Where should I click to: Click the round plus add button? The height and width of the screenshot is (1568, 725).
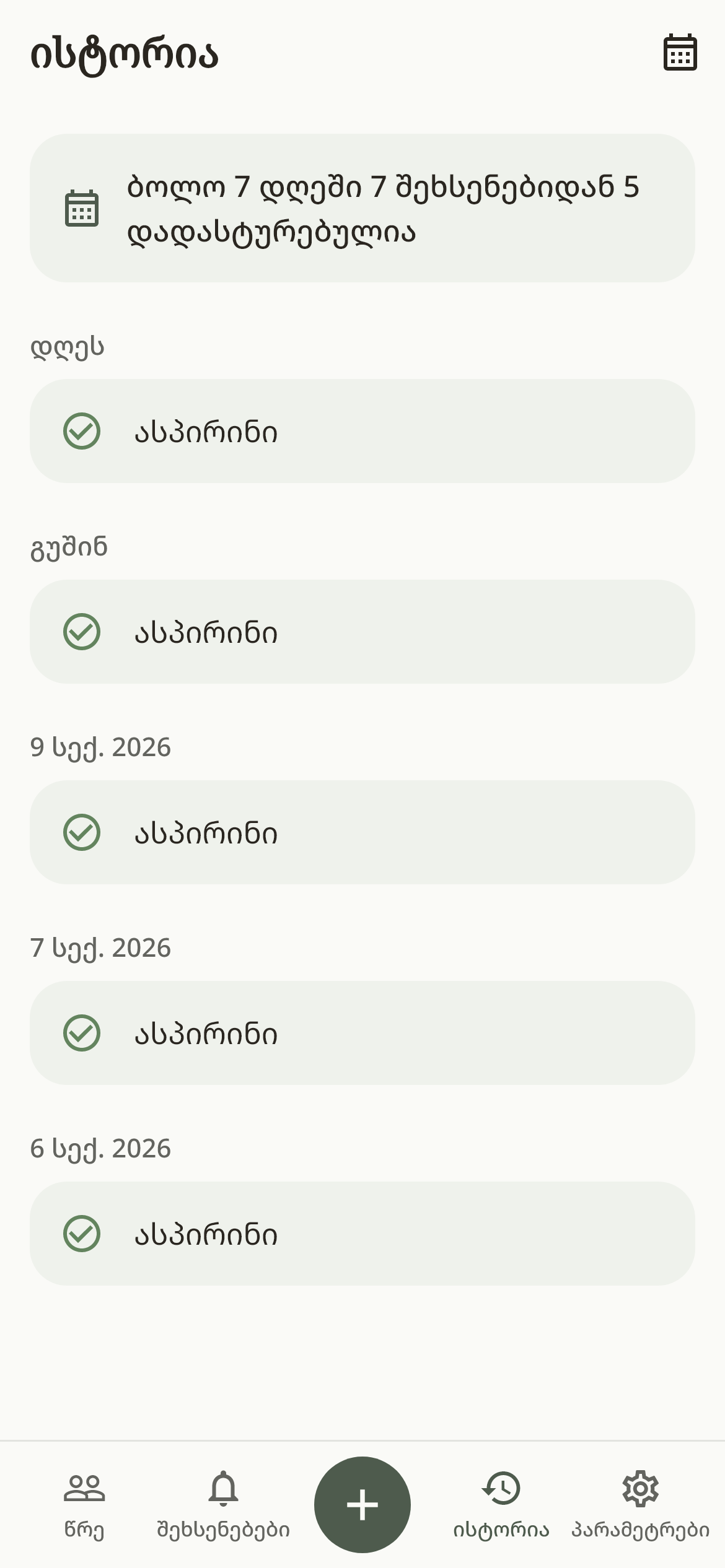(x=362, y=1505)
